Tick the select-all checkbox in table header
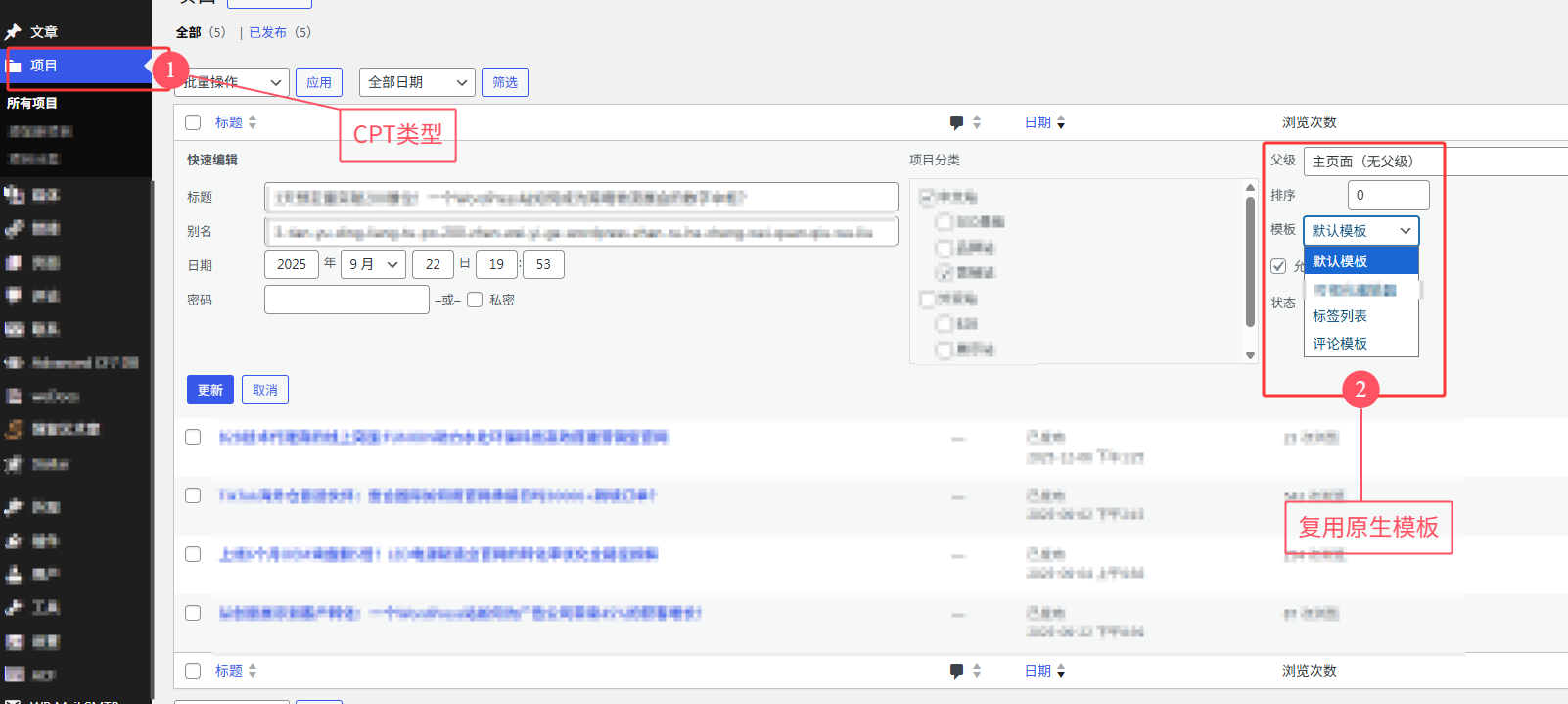This screenshot has width=1568, height=704. [x=193, y=122]
